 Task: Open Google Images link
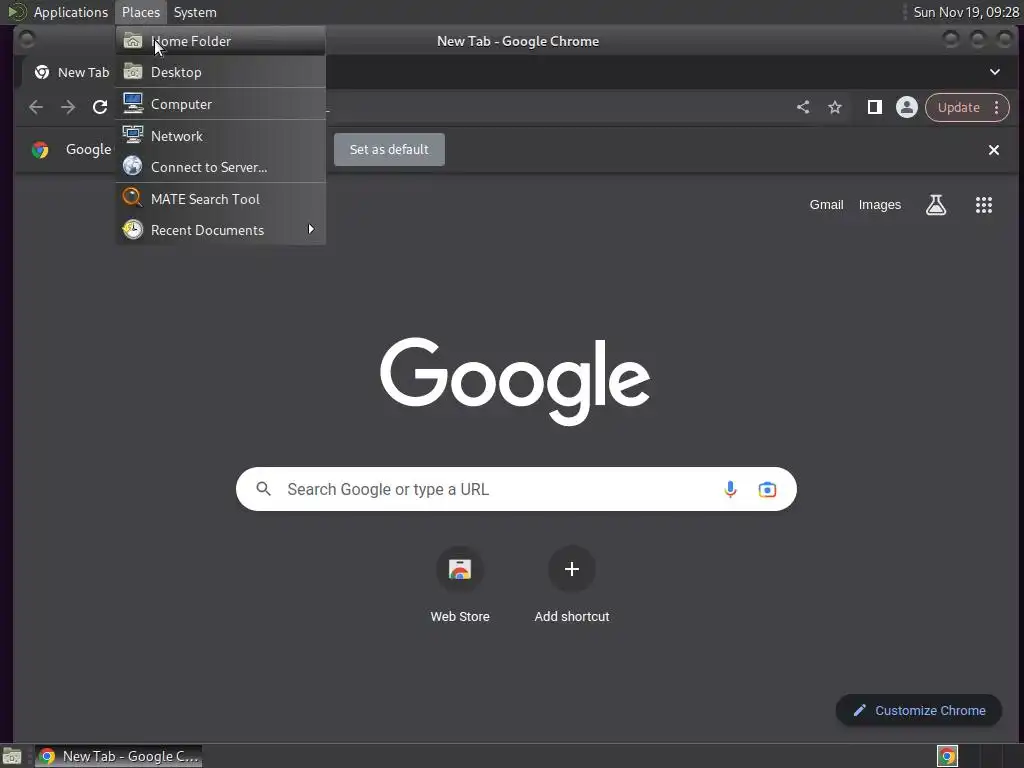pyautogui.click(x=880, y=205)
